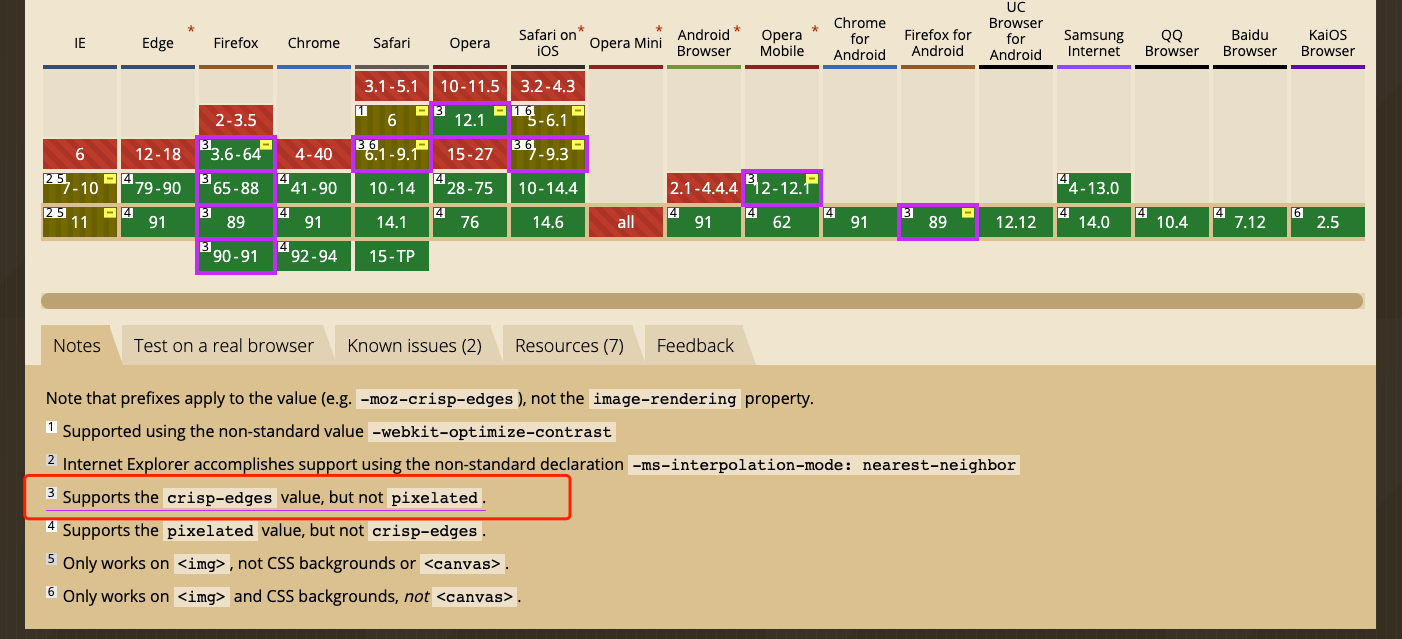Select the Safari 3.1-5.1 version cell
This screenshot has width=1402, height=639.
[x=392, y=86]
